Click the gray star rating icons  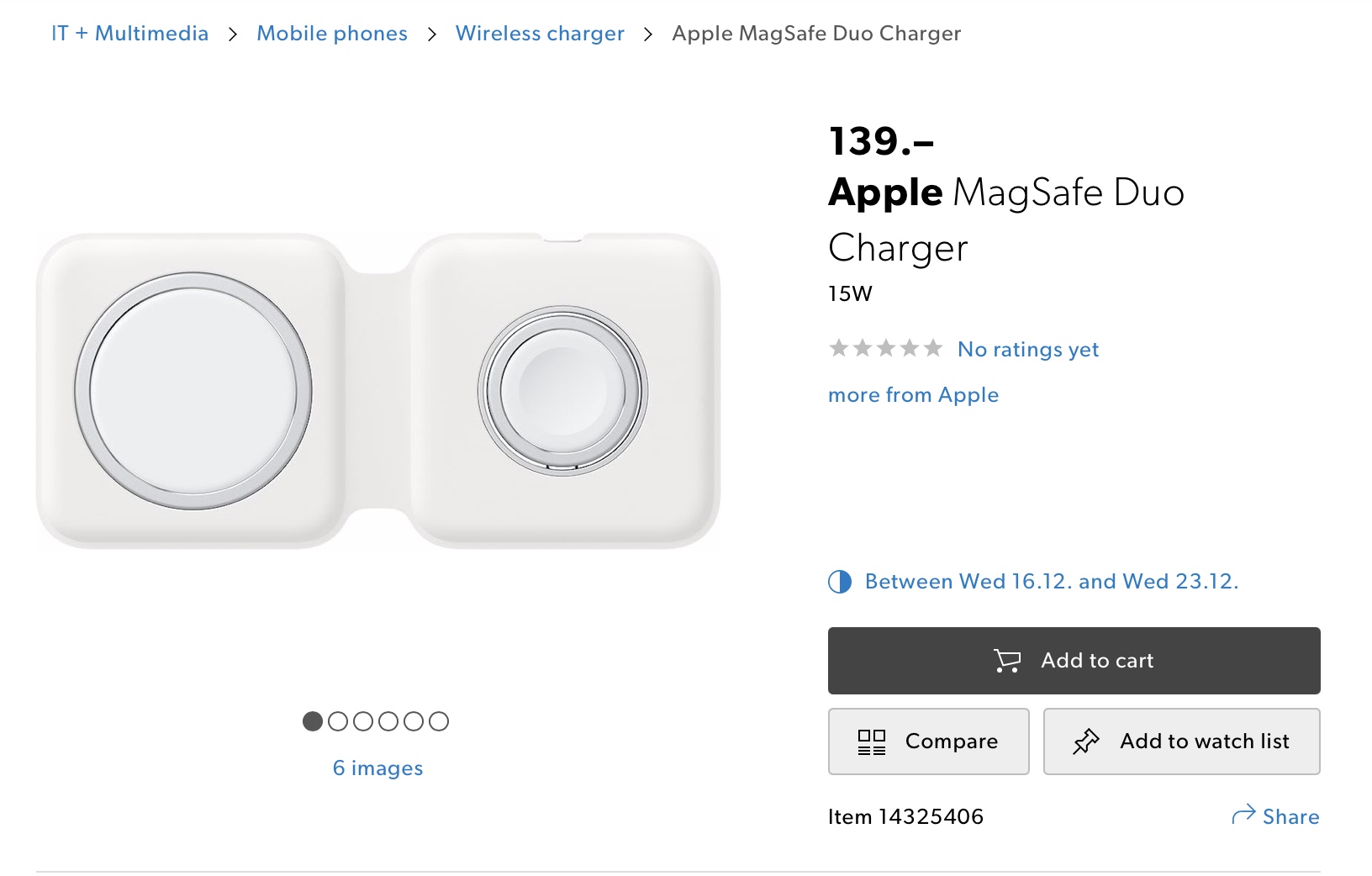pos(884,349)
